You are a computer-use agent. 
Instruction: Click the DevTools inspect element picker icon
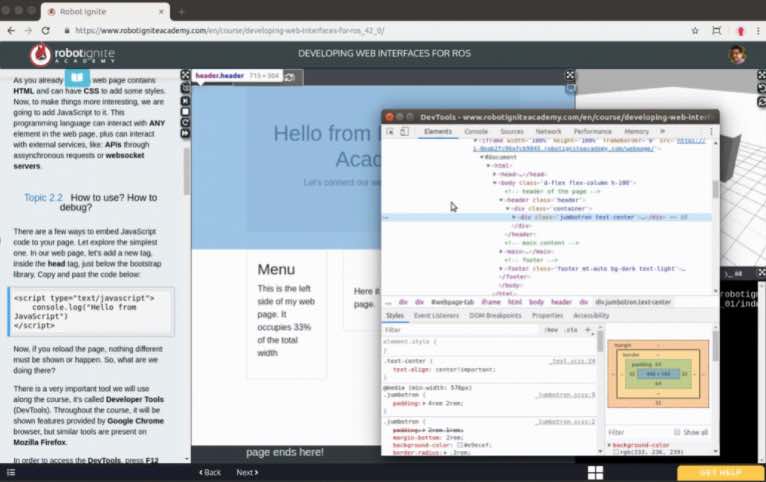[390, 131]
